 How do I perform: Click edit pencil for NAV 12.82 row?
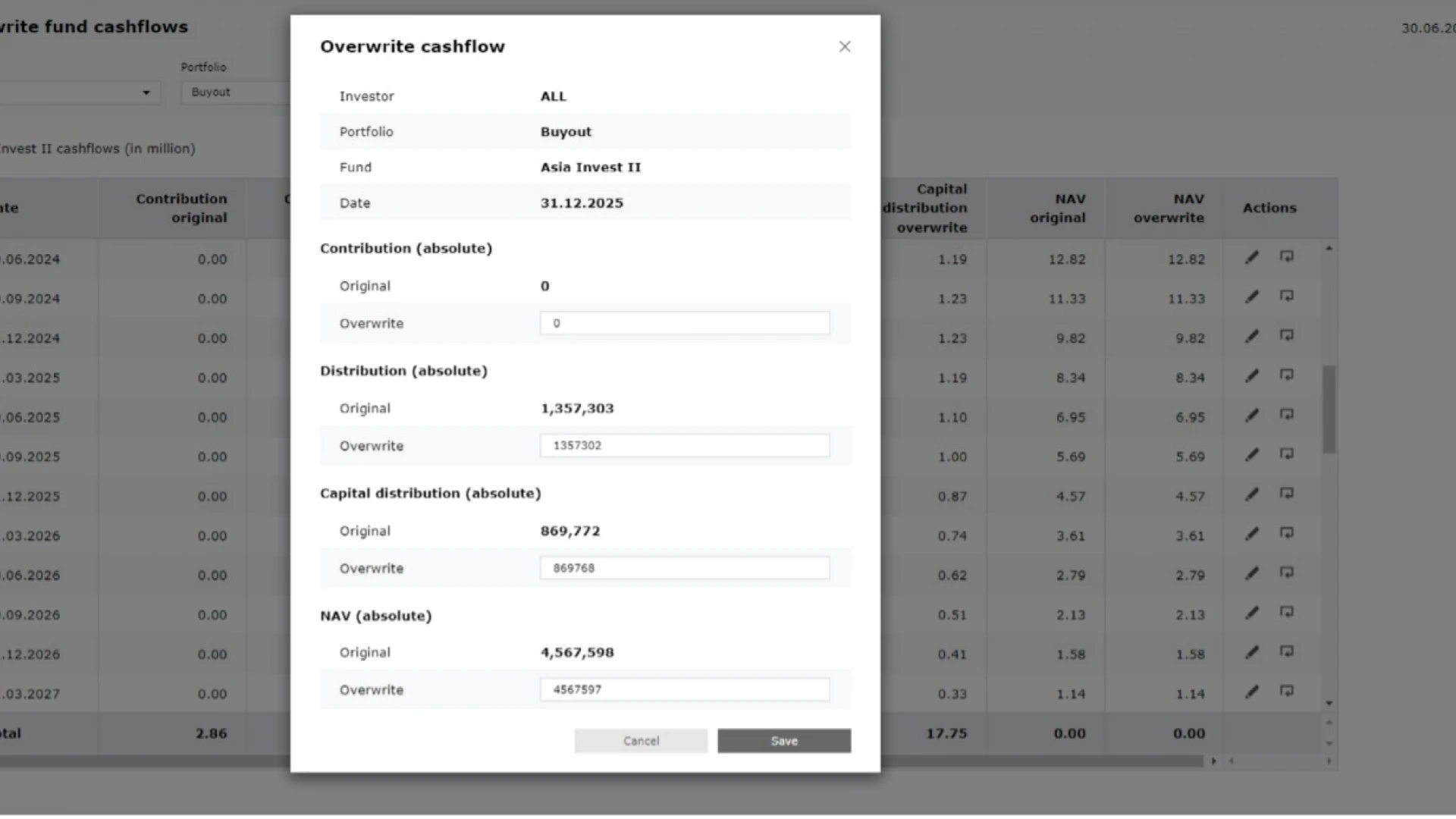coord(1251,258)
